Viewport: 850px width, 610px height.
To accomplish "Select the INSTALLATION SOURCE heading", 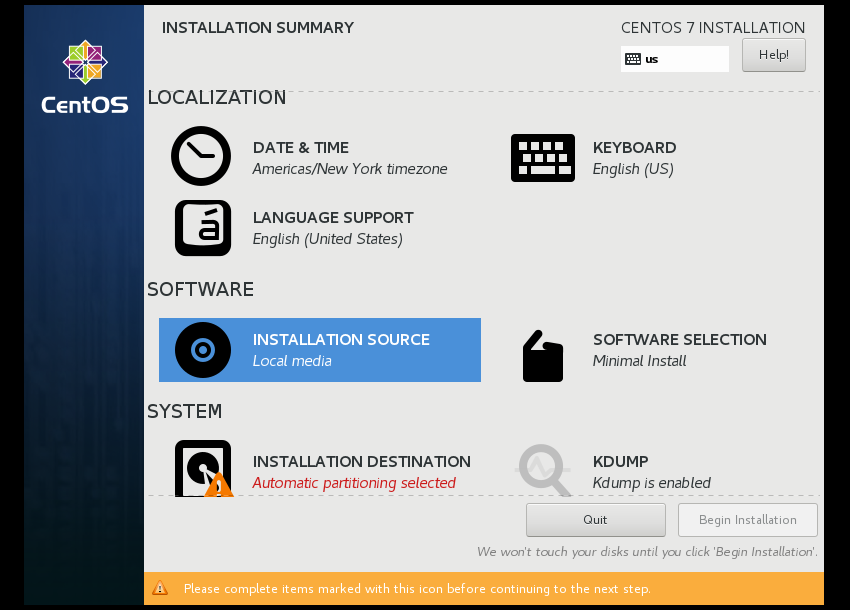I will pos(341,339).
